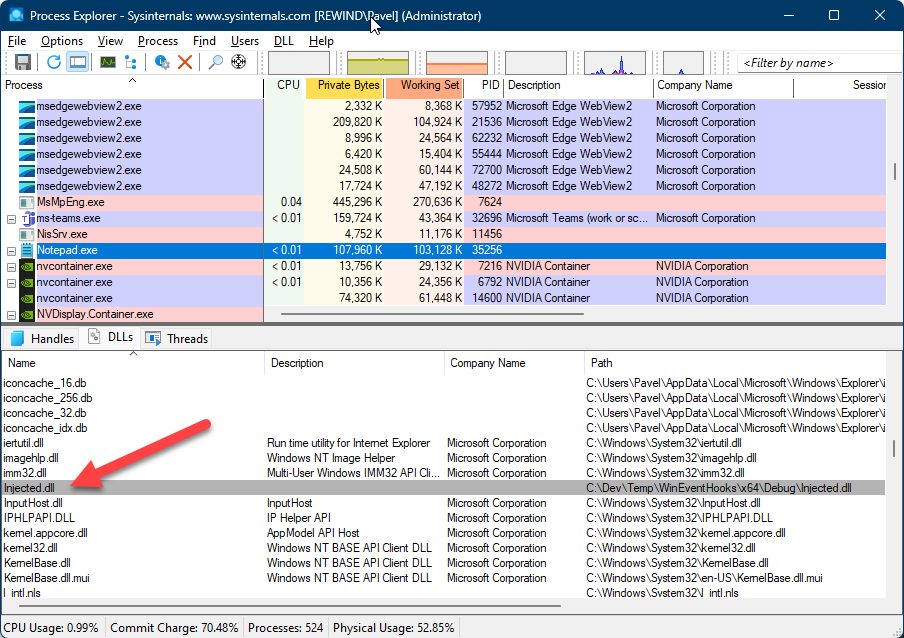Open the Users menu
The width and height of the screenshot is (904, 638).
[244, 41]
